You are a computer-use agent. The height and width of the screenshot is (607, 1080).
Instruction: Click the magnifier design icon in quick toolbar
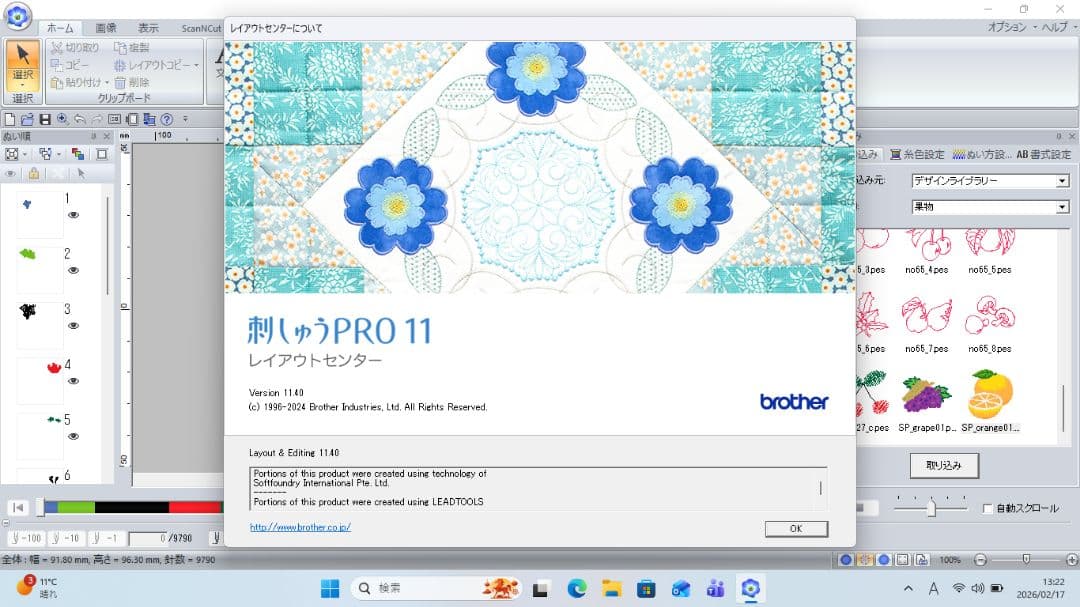(62, 119)
